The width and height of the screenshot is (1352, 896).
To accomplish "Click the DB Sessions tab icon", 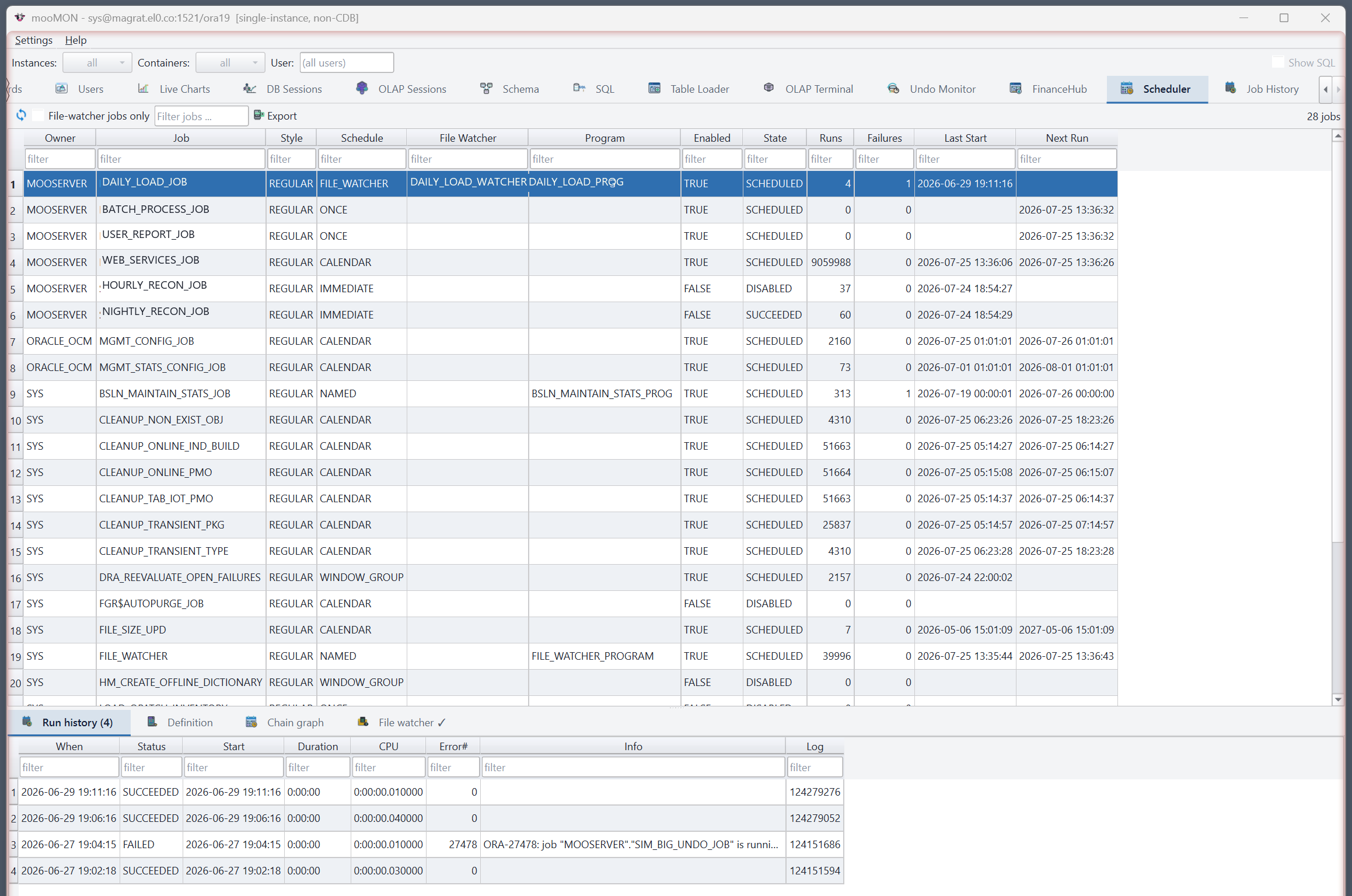I will click(250, 89).
